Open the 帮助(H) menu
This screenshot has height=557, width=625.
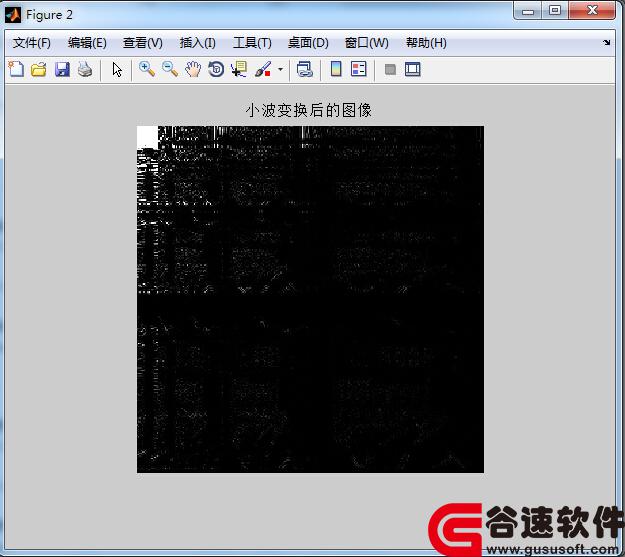coord(426,43)
